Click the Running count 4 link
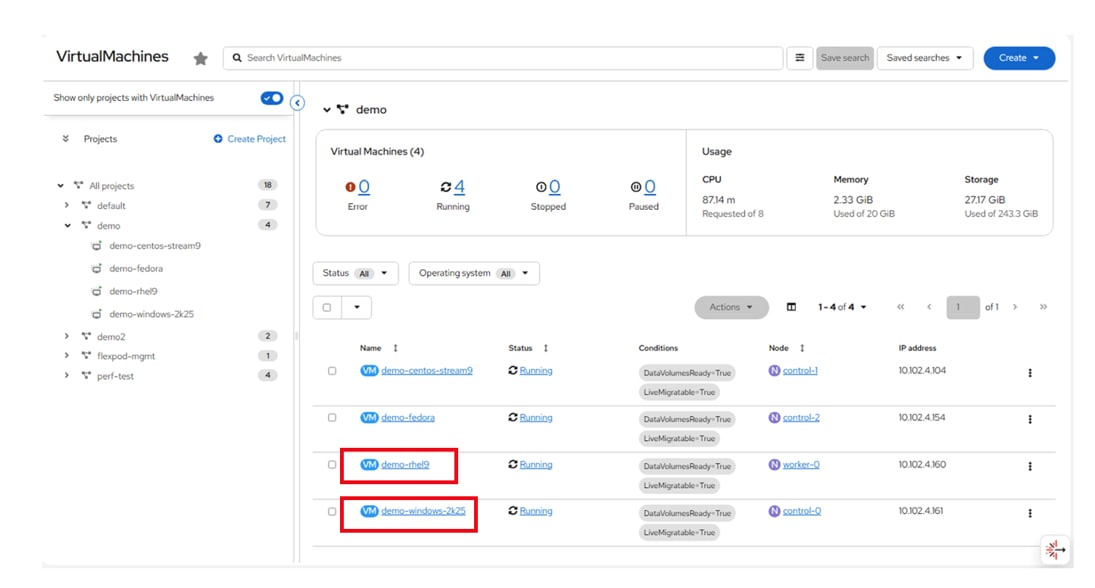Viewport: 1095px width, 588px height. (x=460, y=186)
